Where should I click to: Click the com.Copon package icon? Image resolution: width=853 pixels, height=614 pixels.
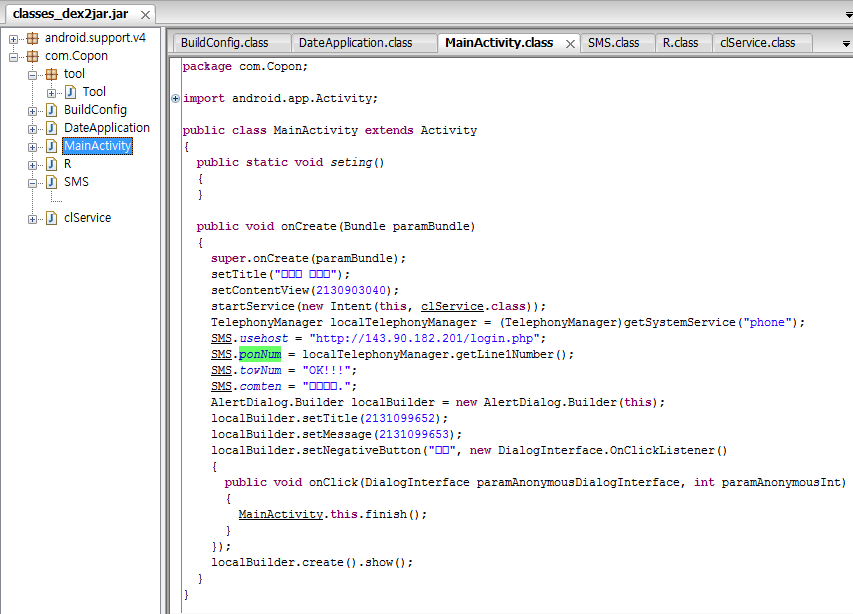click(32, 56)
